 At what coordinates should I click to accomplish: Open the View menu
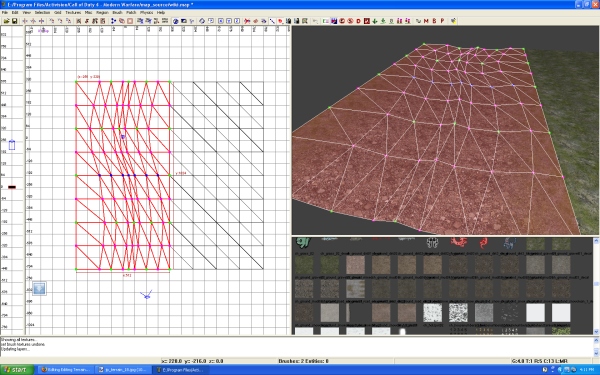26,13
